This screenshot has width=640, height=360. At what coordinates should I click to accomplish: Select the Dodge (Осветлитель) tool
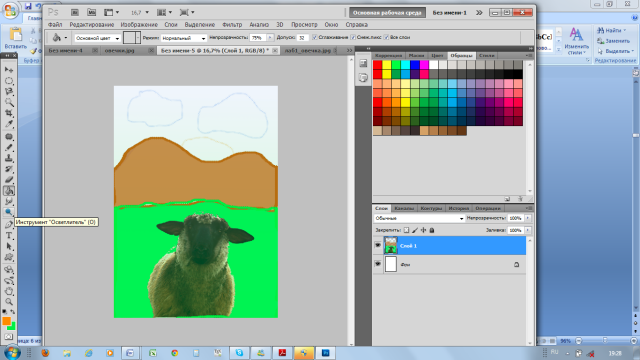coord(9,212)
